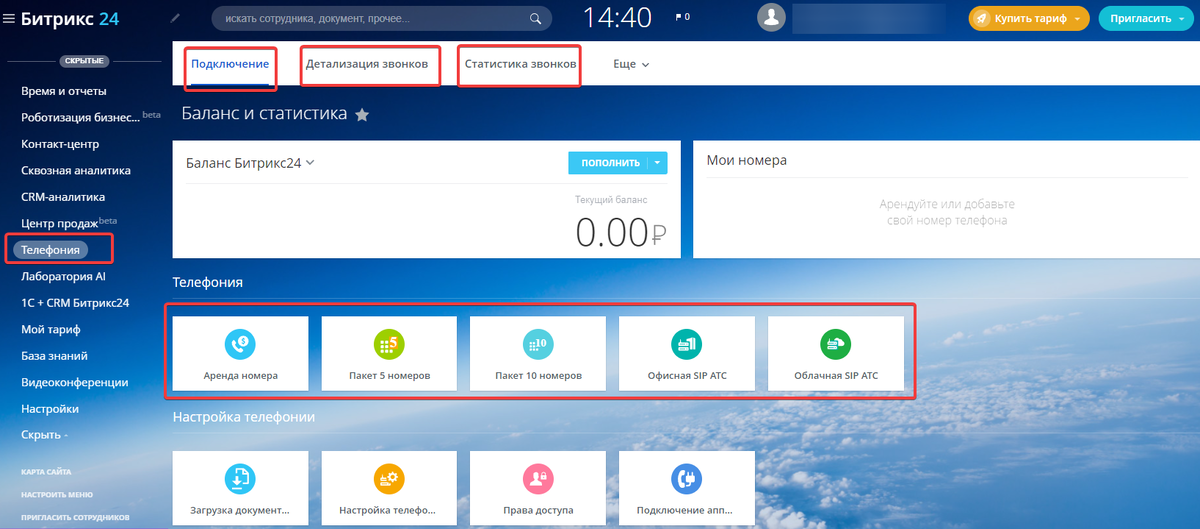Open the Облачная SIP АТС card
Screen dimensions: 1200x529
(x=835, y=356)
